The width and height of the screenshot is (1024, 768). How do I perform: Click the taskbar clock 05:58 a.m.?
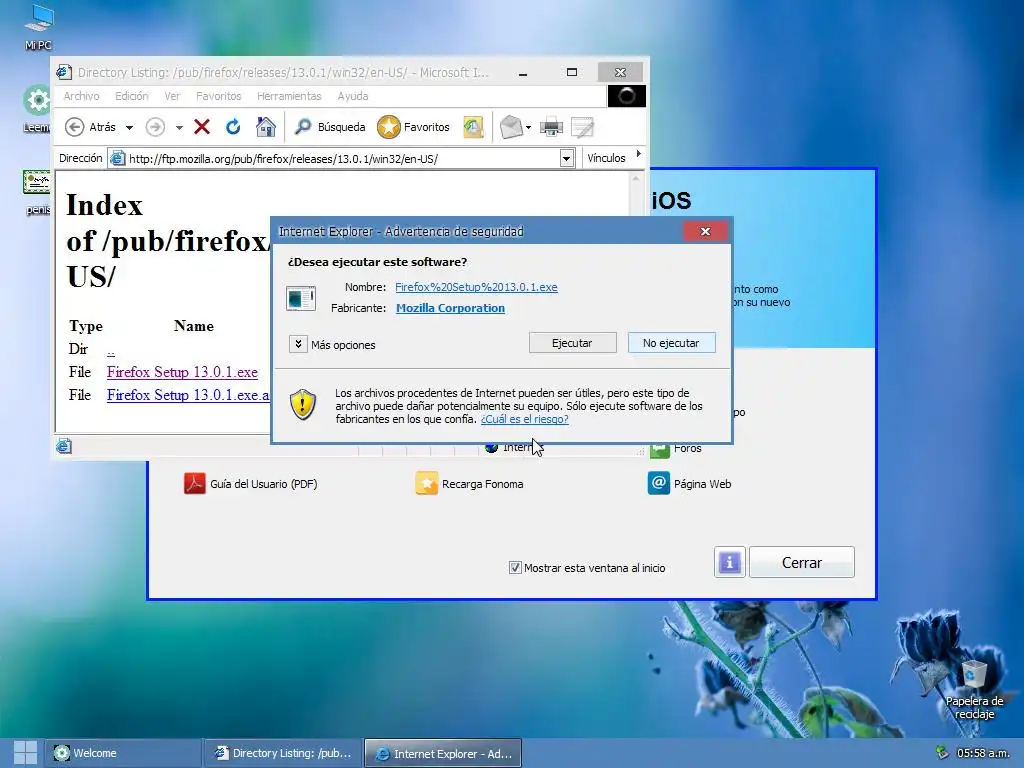pyautogui.click(x=983, y=753)
